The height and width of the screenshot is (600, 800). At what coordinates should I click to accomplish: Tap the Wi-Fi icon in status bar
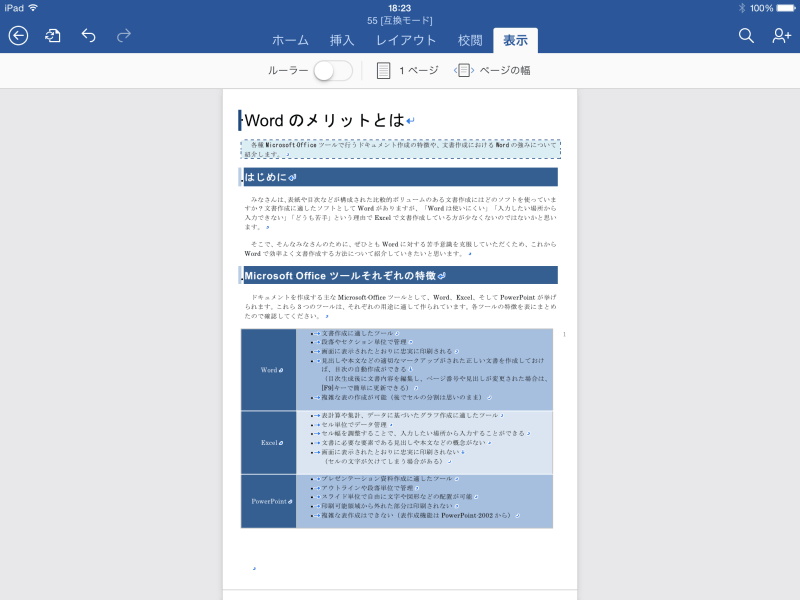pos(34,8)
